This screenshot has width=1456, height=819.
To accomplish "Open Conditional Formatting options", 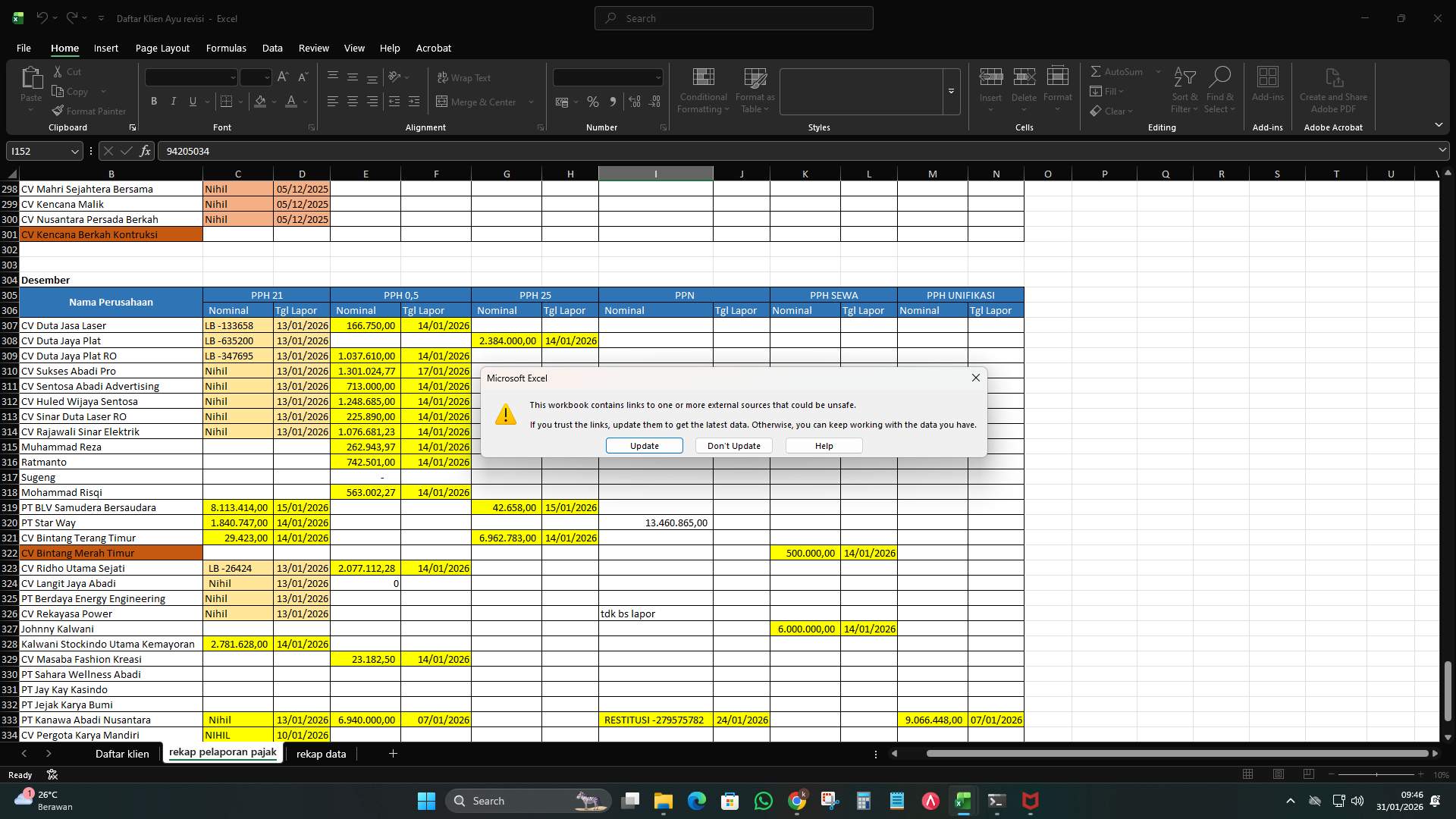I will click(702, 89).
